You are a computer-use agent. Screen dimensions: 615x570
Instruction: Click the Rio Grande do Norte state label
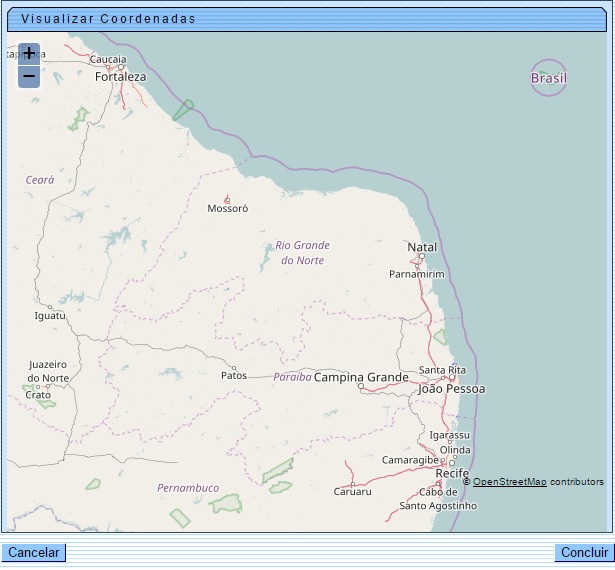coord(302,253)
